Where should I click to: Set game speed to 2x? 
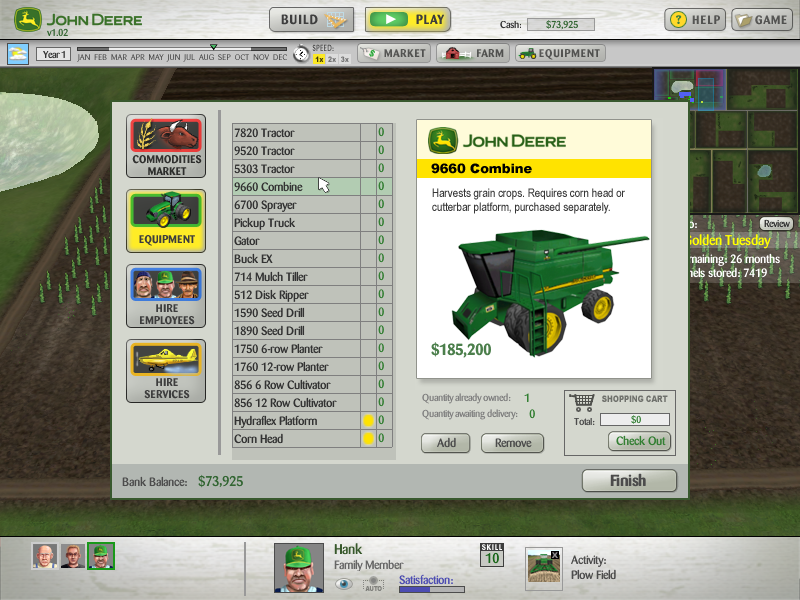[x=332, y=59]
